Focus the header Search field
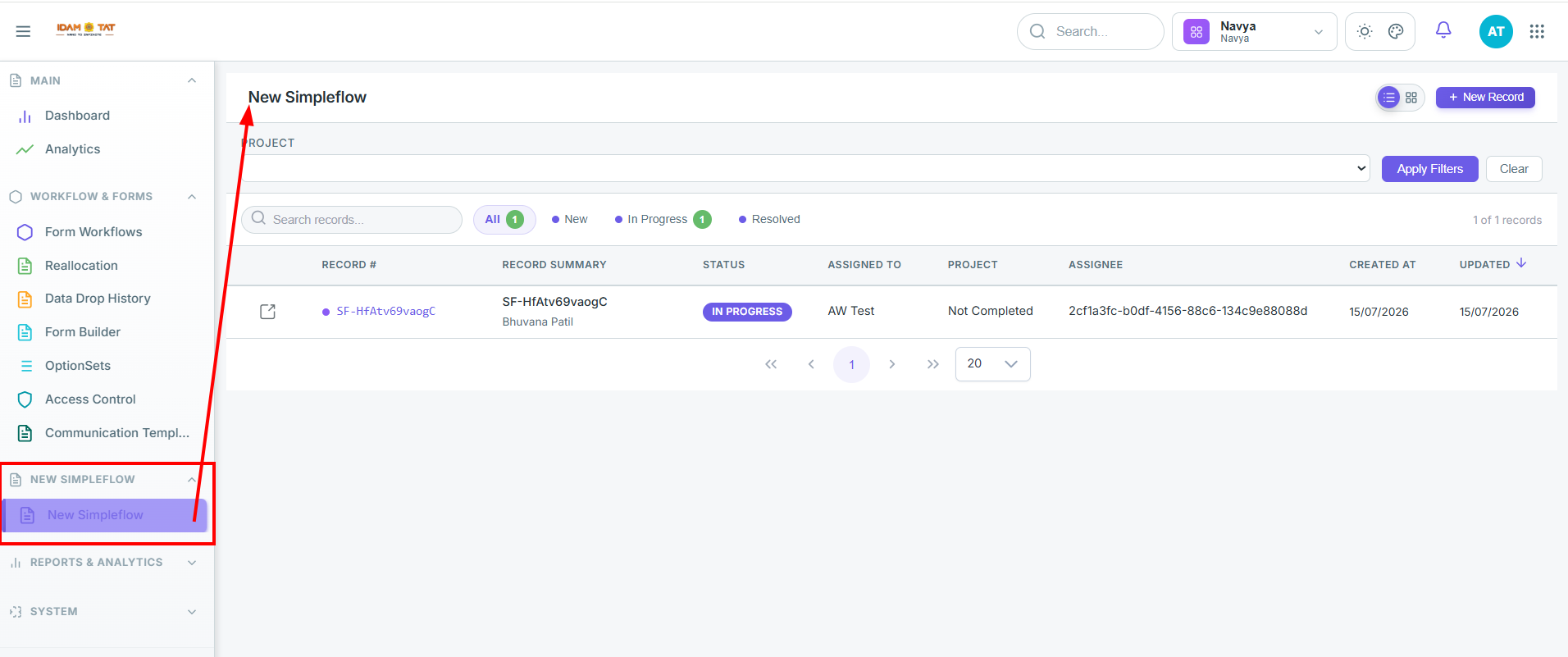Screen dimensions: 1568x657 point(1090,31)
